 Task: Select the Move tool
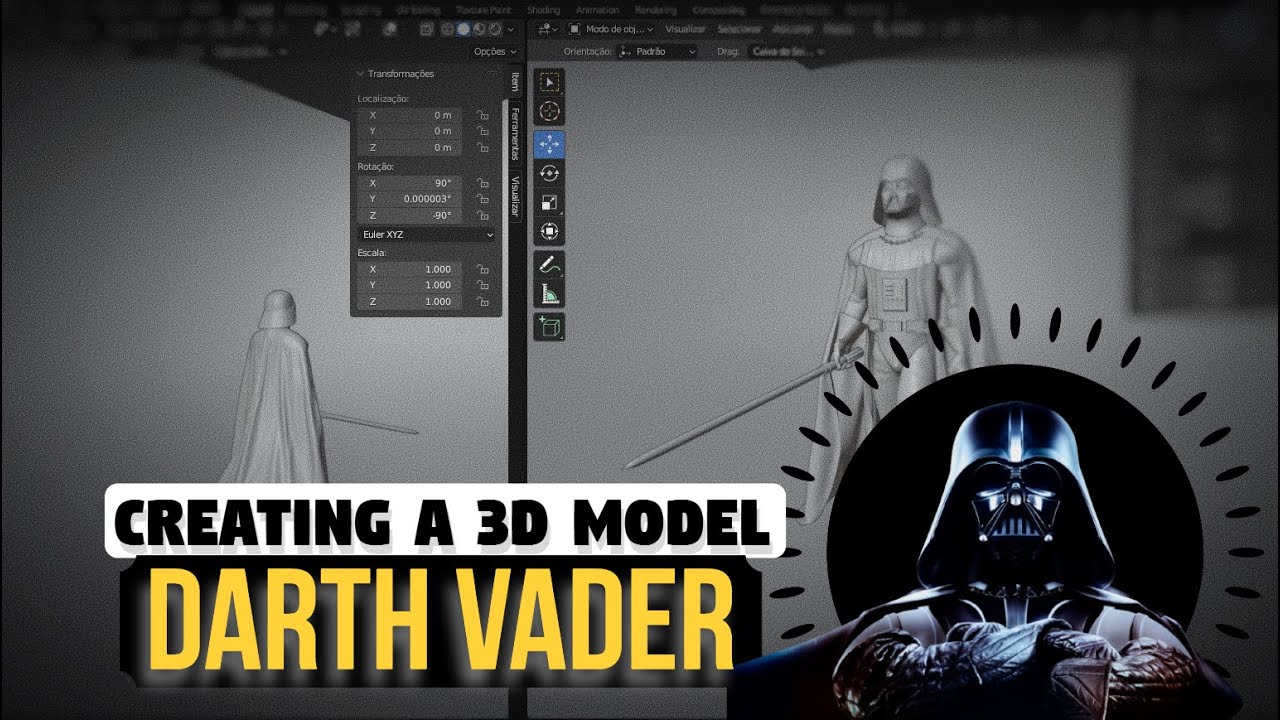click(x=549, y=144)
